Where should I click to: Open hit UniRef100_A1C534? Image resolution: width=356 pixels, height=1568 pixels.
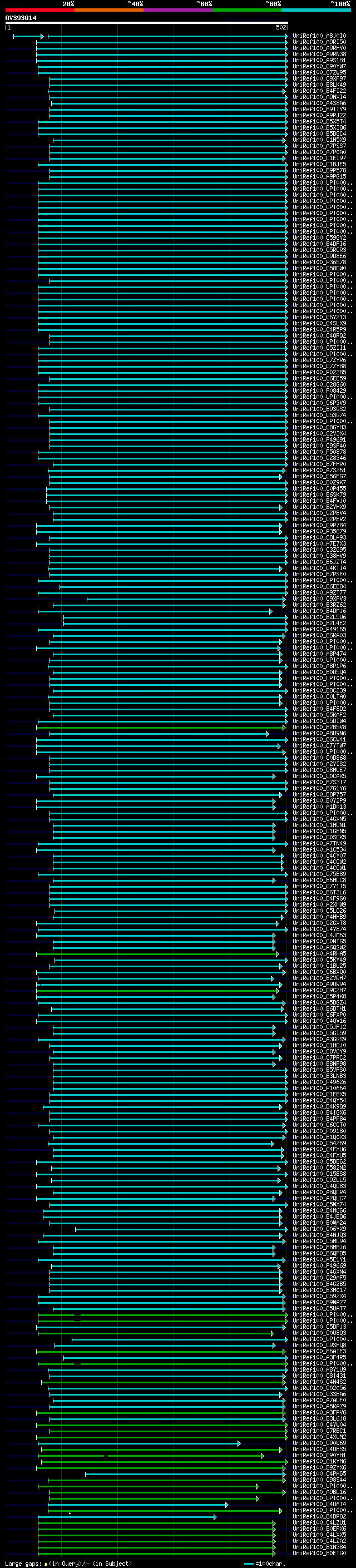pos(319,850)
